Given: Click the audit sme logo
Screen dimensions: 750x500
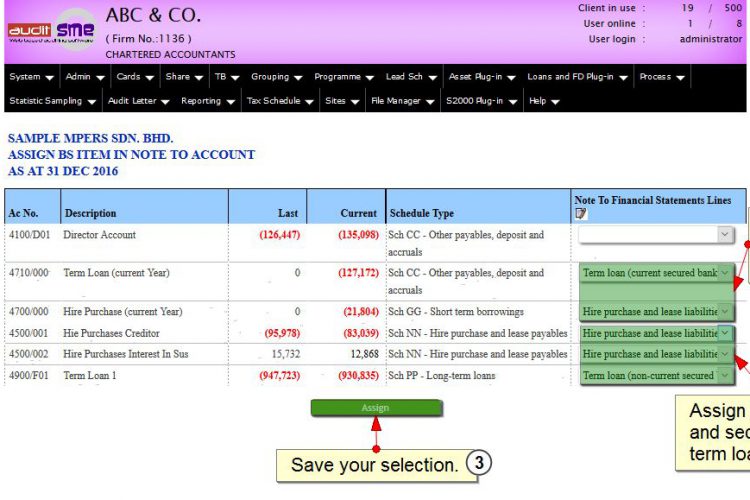Looking at the screenshot, I should 51,29.
